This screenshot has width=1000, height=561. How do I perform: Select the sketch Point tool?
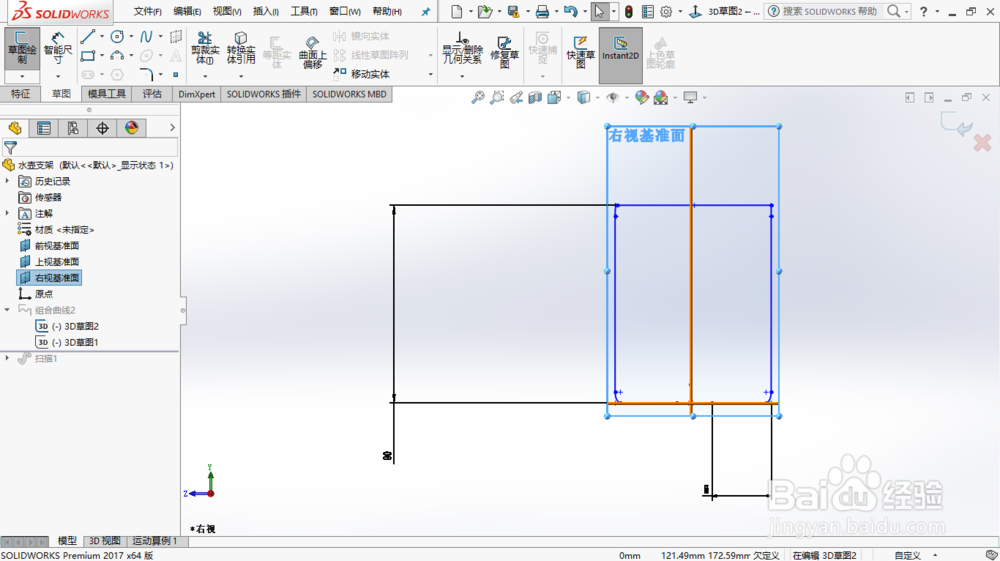point(175,75)
